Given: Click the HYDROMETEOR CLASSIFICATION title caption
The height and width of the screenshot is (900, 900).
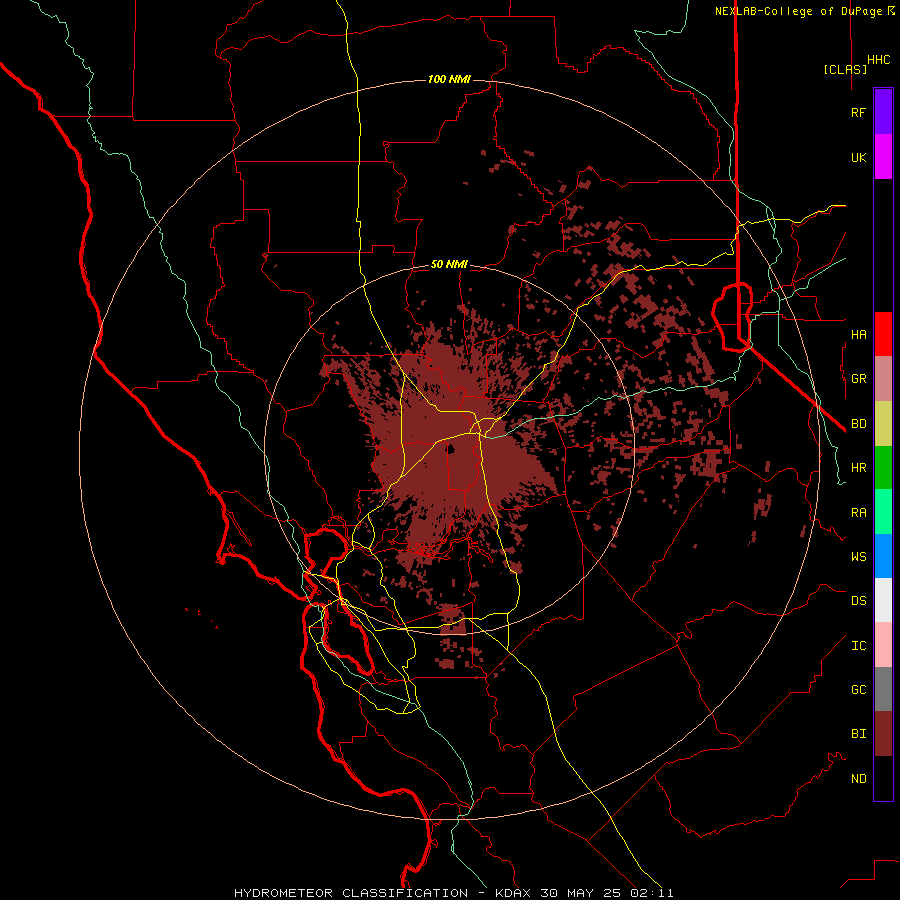Looking at the screenshot, I should pos(351,893).
